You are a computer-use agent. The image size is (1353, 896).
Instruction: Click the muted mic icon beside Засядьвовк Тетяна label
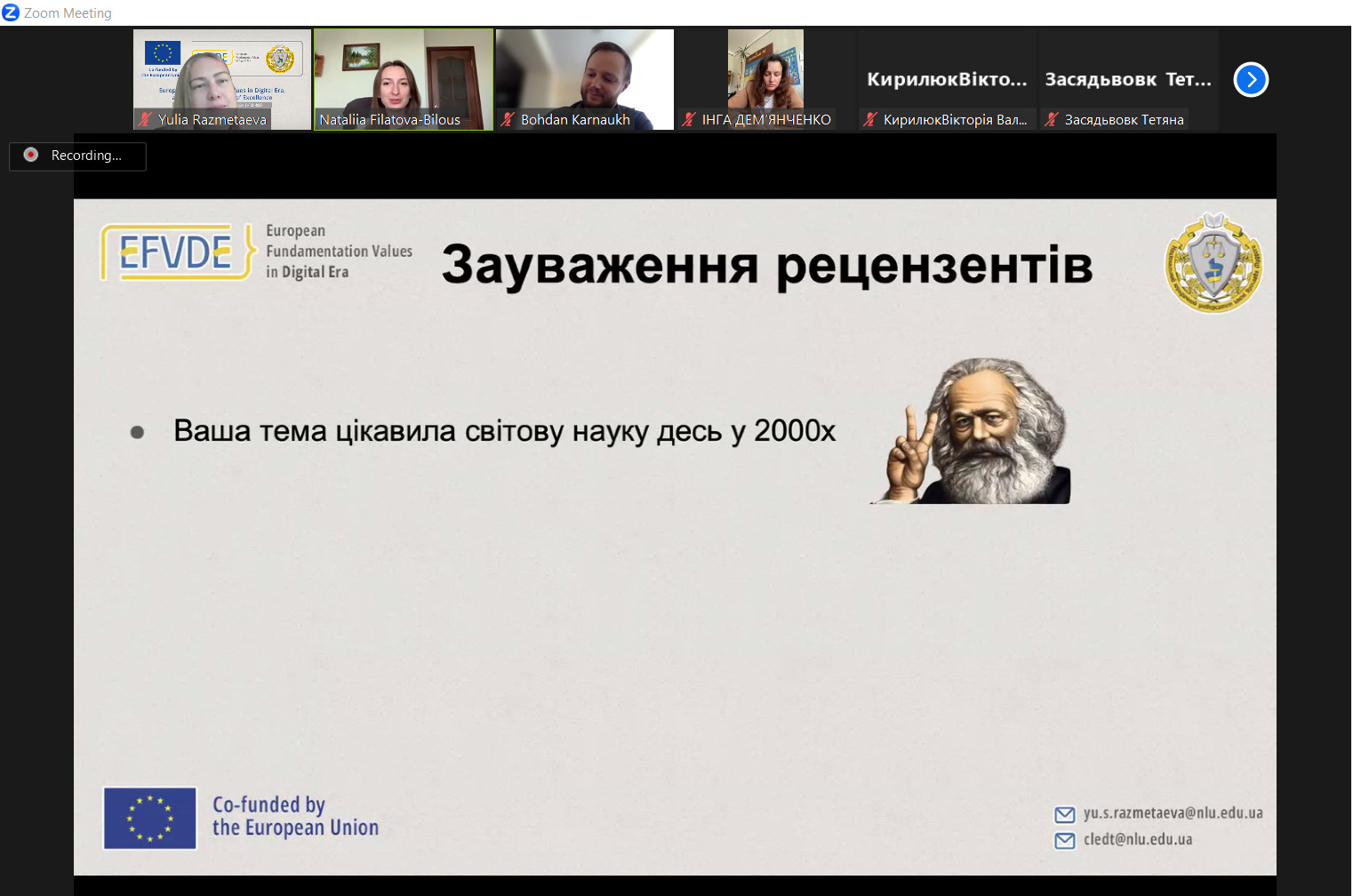tap(1052, 119)
